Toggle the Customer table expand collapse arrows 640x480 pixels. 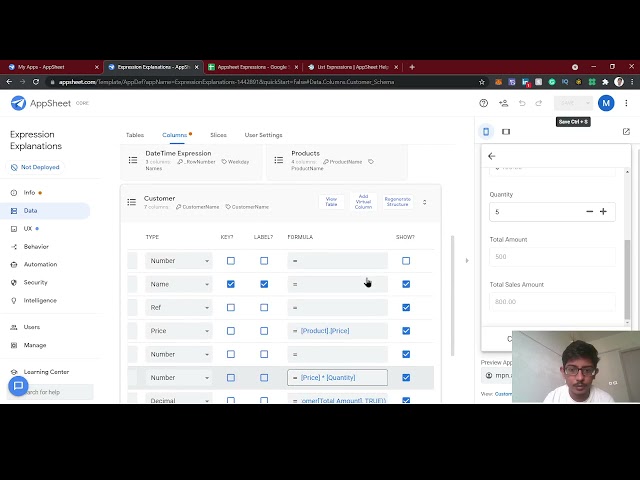424,202
